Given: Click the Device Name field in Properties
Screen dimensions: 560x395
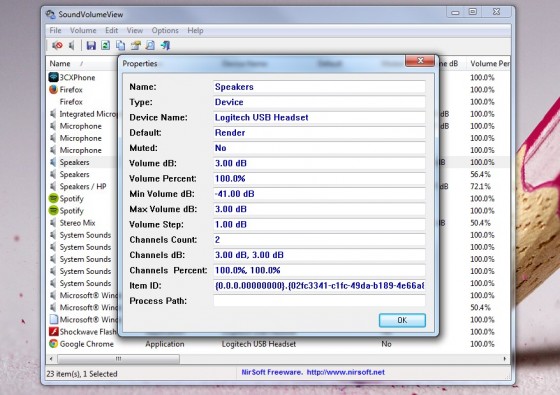Looking at the screenshot, I should [319, 118].
